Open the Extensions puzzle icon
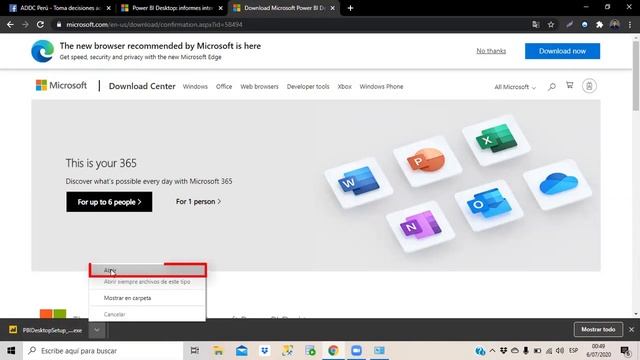The width and height of the screenshot is (640, 360). [600, 24]
